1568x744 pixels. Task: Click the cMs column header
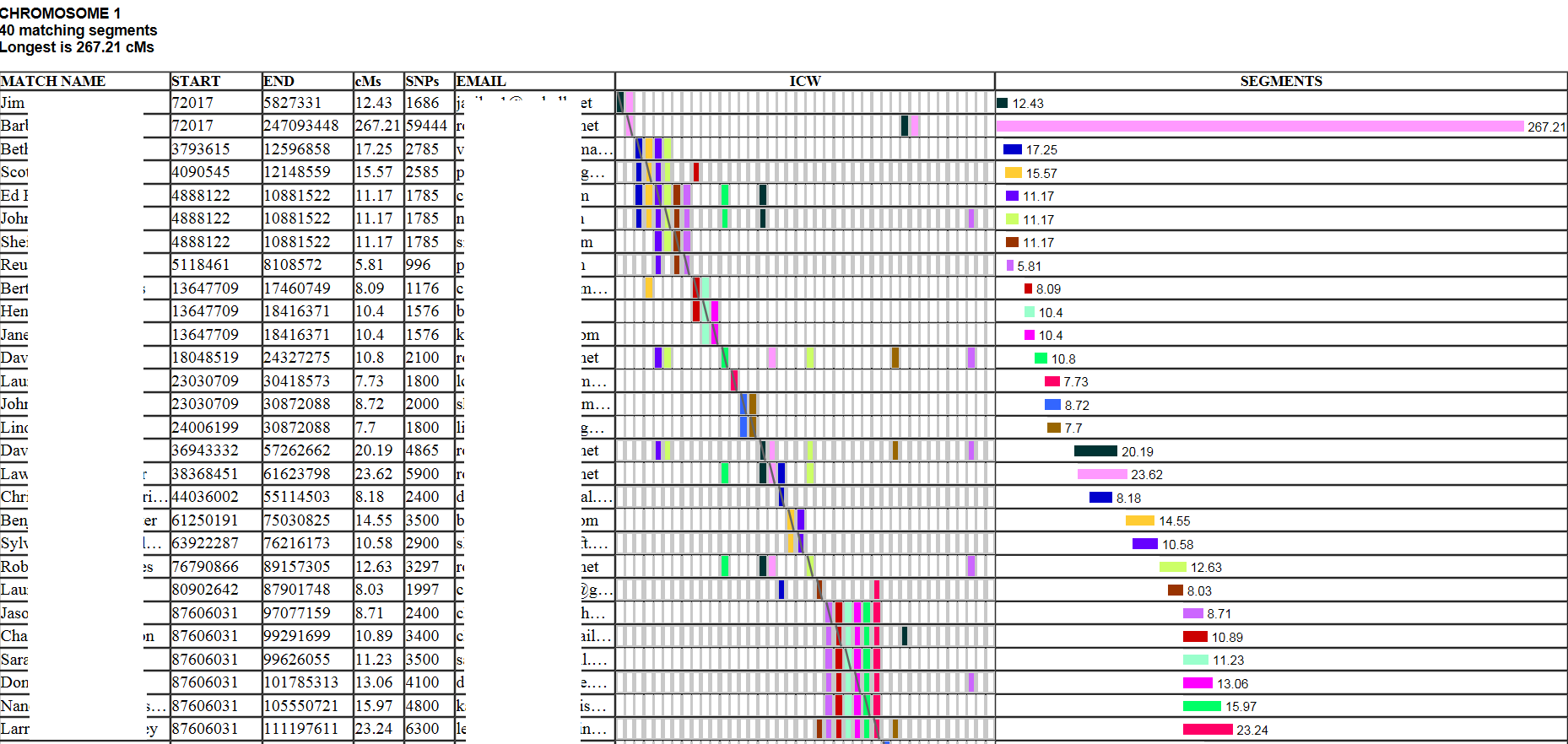click(368, 81)
